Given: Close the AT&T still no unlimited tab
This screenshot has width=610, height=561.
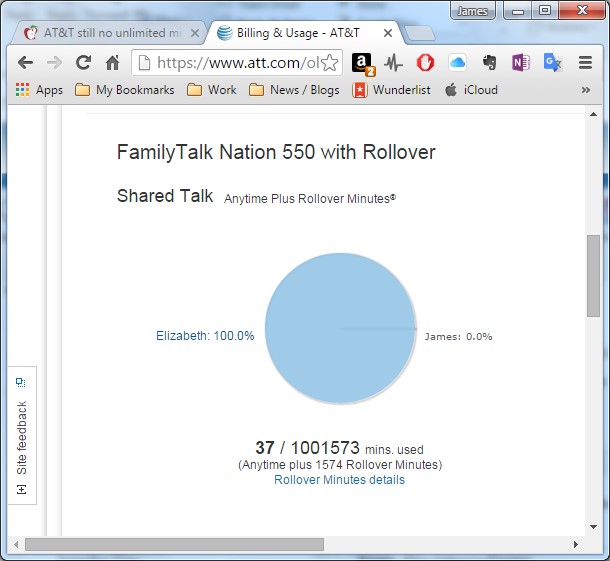Looking at the screenshot, I should (x=195, y=33).
